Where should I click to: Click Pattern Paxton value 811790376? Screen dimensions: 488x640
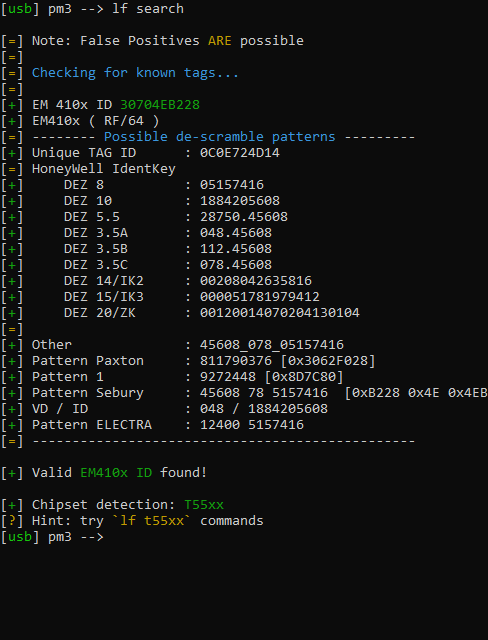[235, 361]
